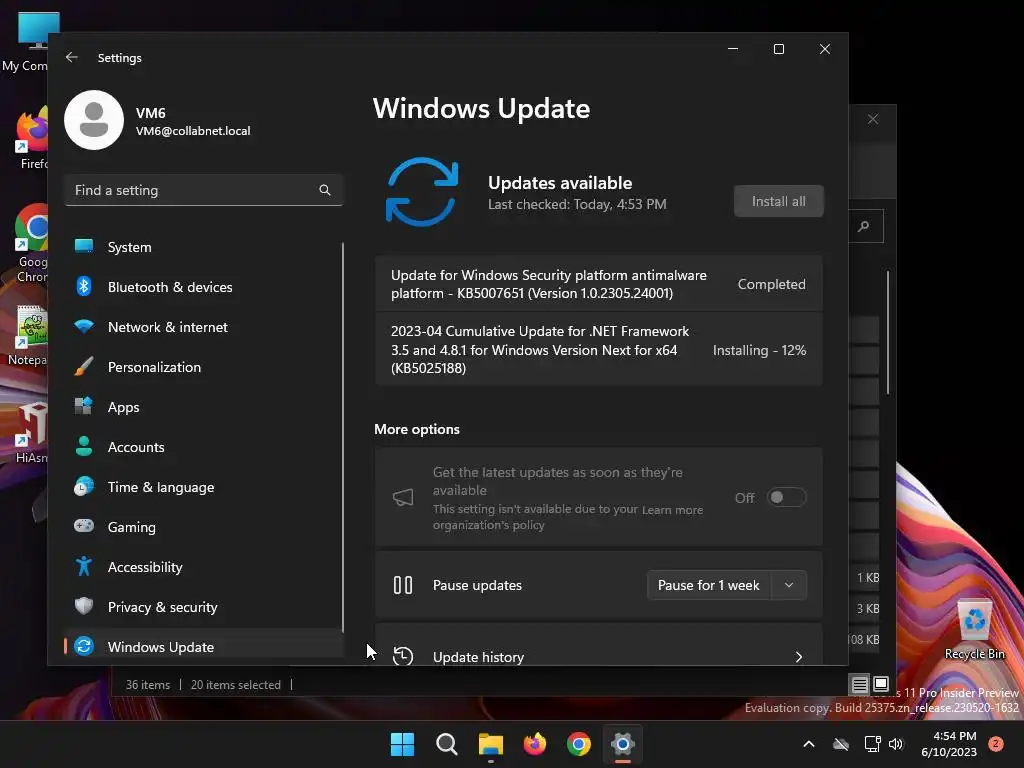Open the Windows Start button

pyautogui.click(x=402, y=744)
